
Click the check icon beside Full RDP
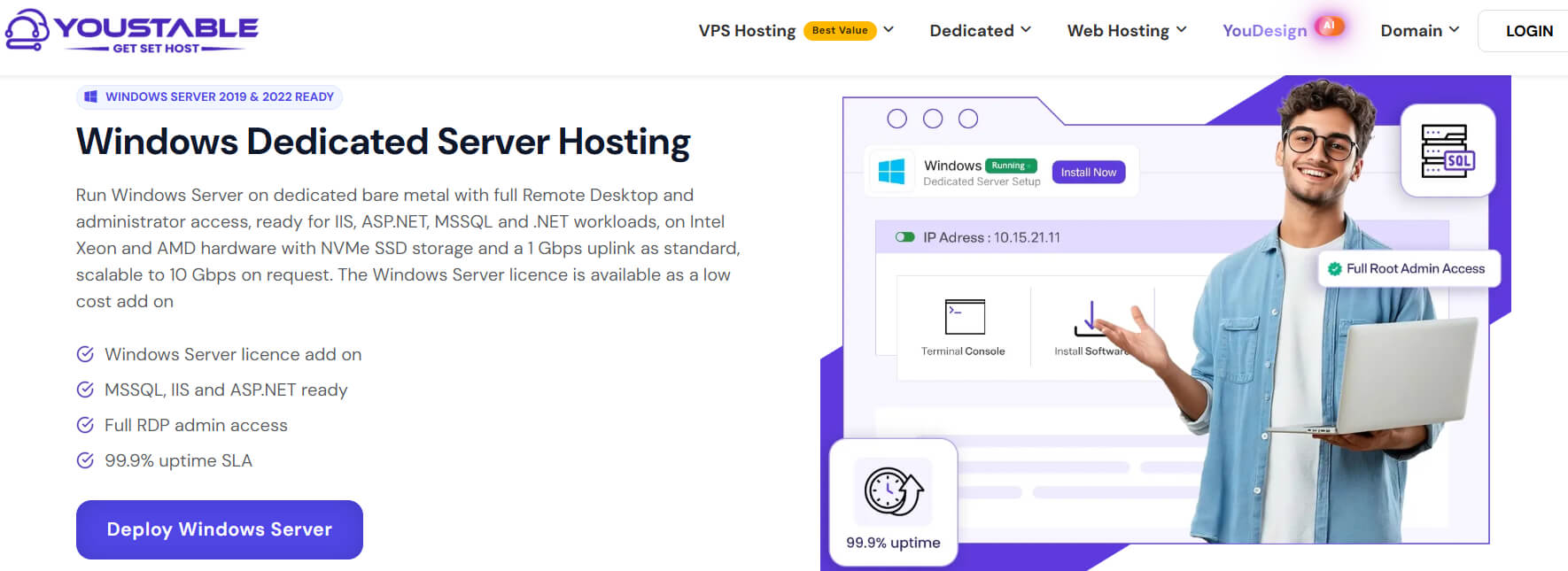[85, 425]
